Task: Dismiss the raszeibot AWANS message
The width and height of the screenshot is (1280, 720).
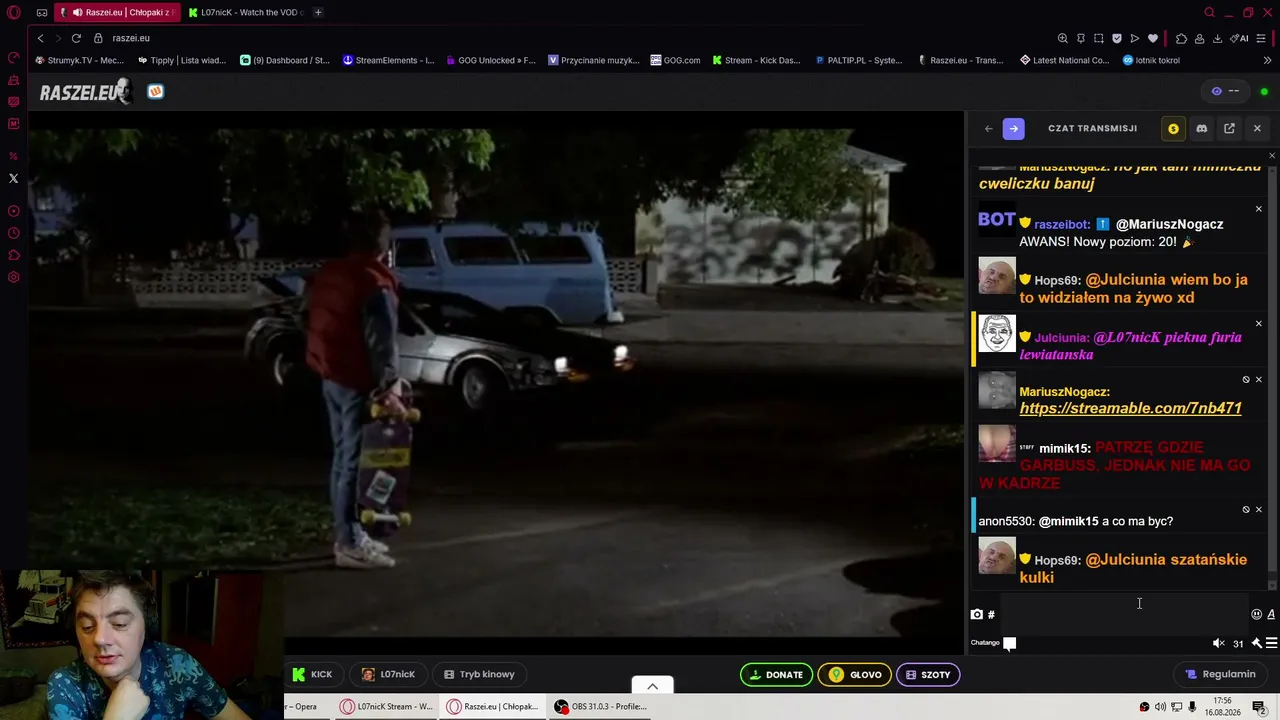Action: (1258, 209)
